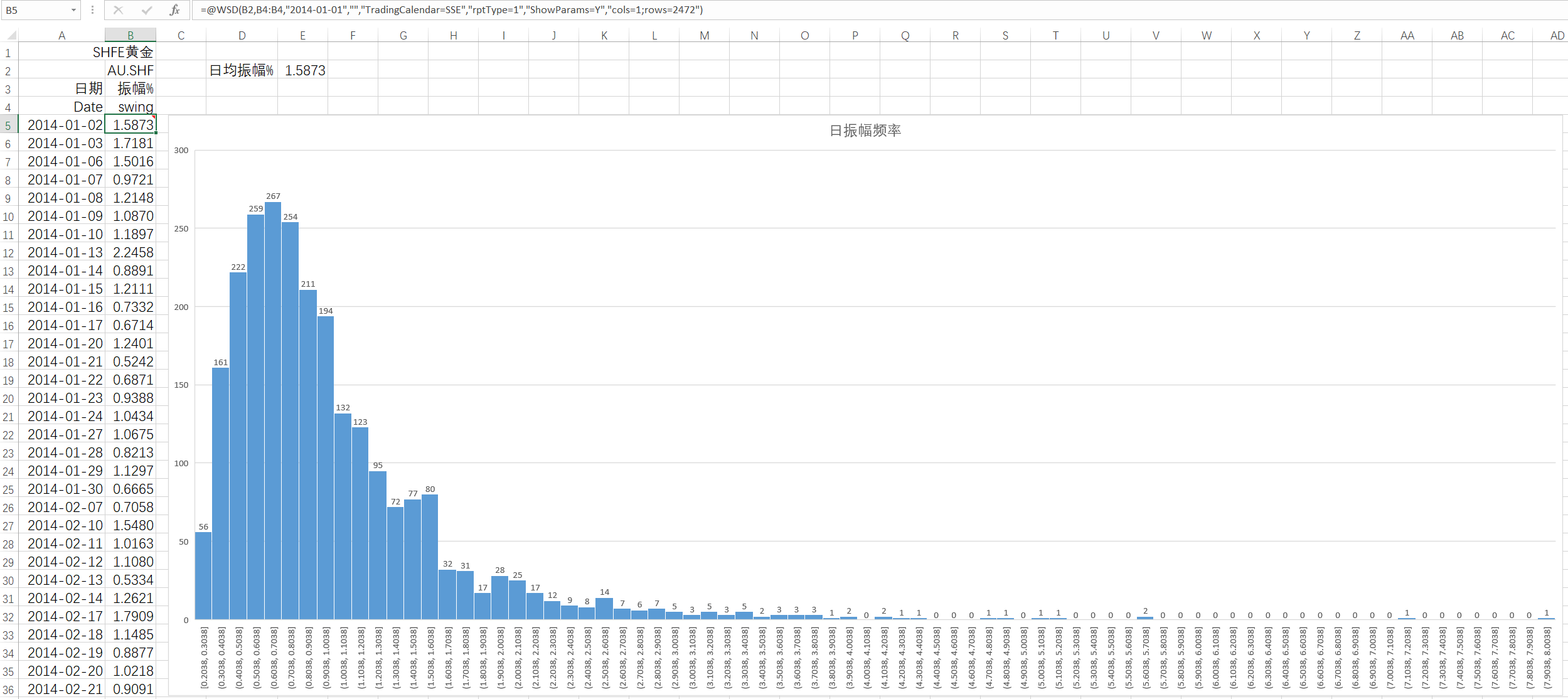Click the three-dot handle beside Name Box
The height and width of the screenshot is (699, 1568).
[92, 10]
